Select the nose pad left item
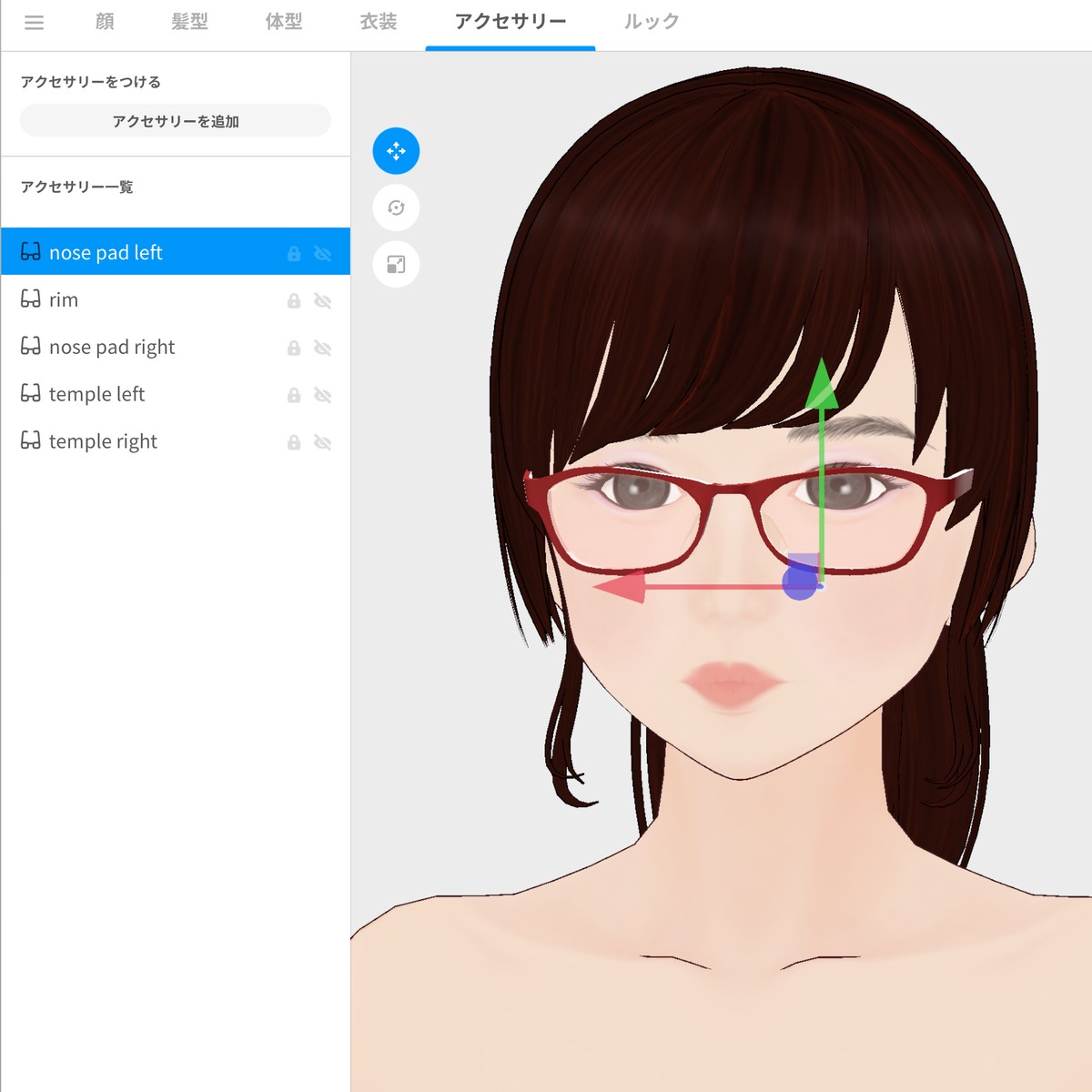This screenshot has width=1092, height=1092. [176, 252]
